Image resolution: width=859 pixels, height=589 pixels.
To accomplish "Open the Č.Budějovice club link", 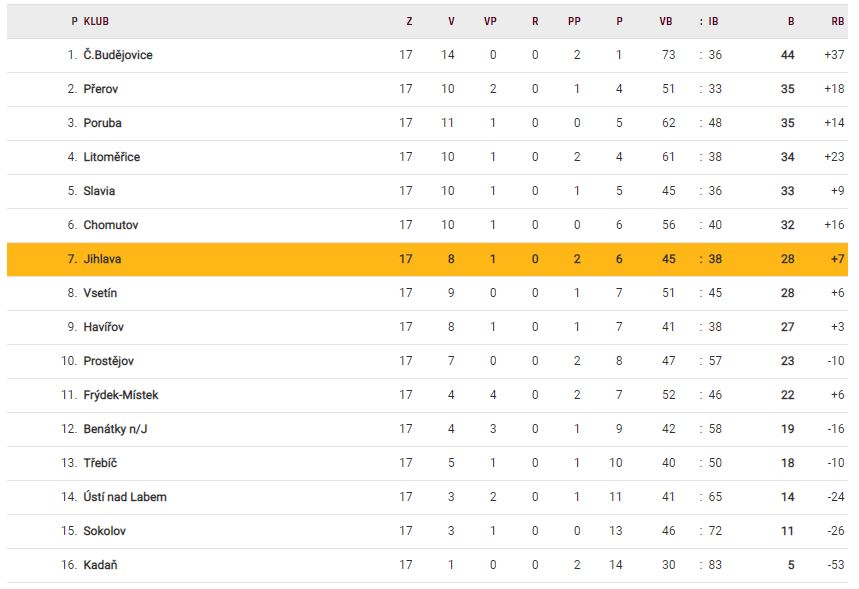I will [118, 55].
